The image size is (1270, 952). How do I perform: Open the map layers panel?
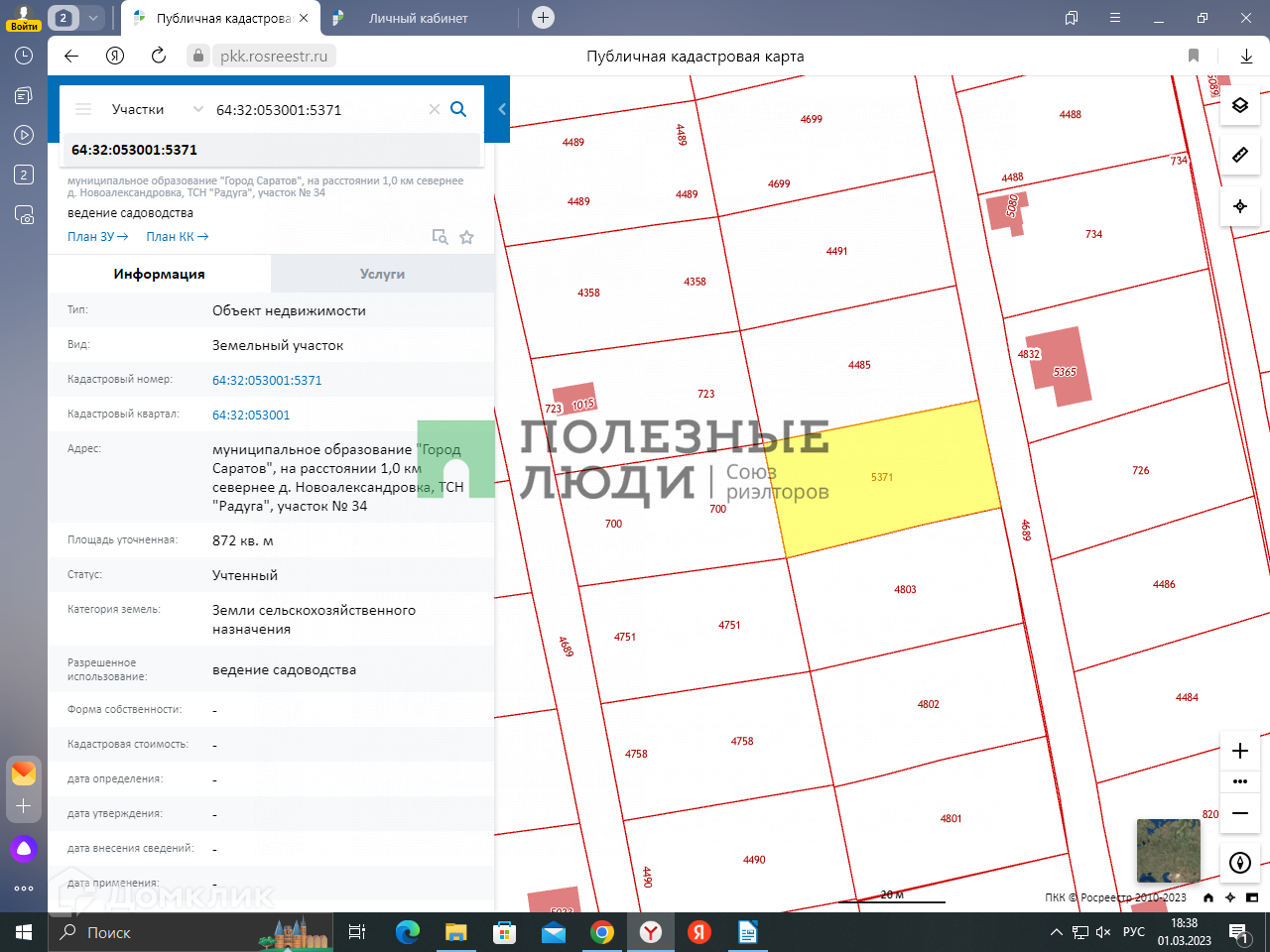click(x=1239, y=105)
